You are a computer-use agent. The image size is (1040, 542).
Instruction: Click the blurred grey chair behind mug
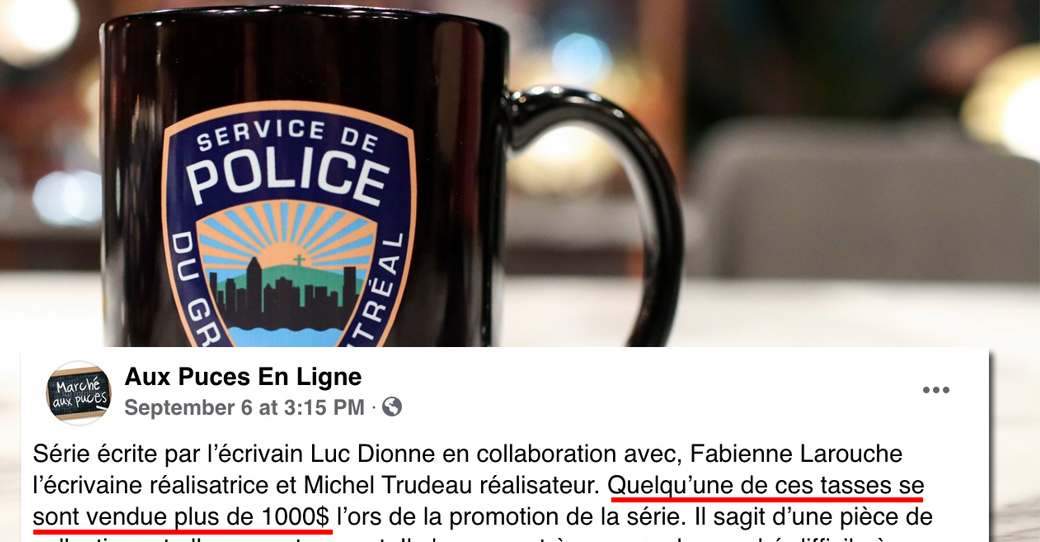[862, 199]
